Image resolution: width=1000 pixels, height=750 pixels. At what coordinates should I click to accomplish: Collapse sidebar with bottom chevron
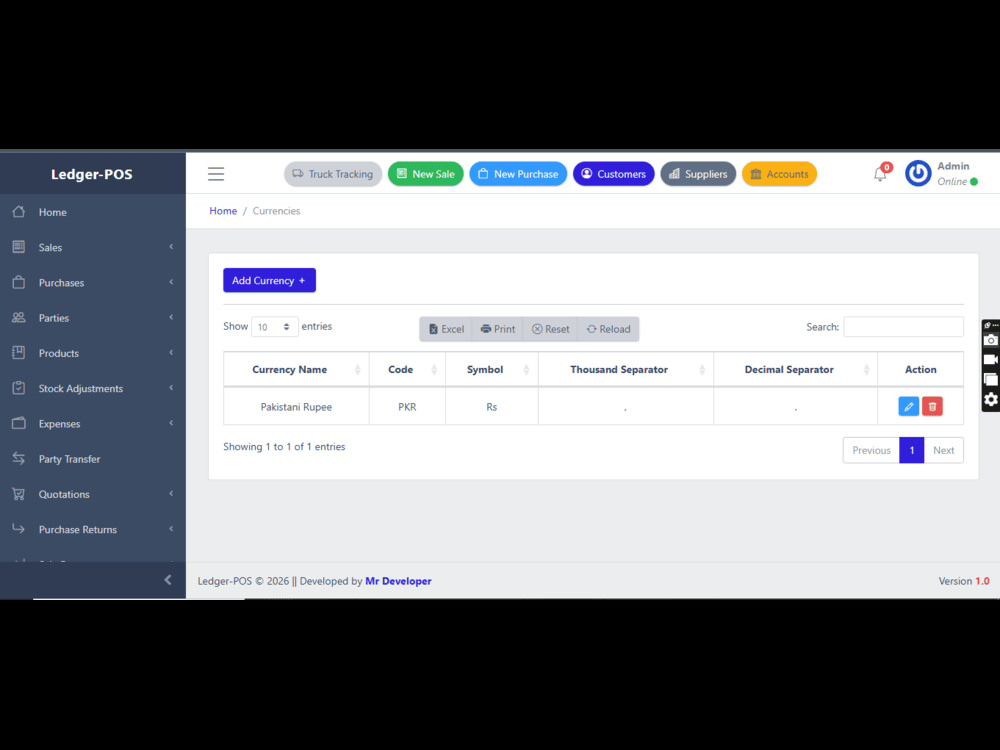coord(168,580)
